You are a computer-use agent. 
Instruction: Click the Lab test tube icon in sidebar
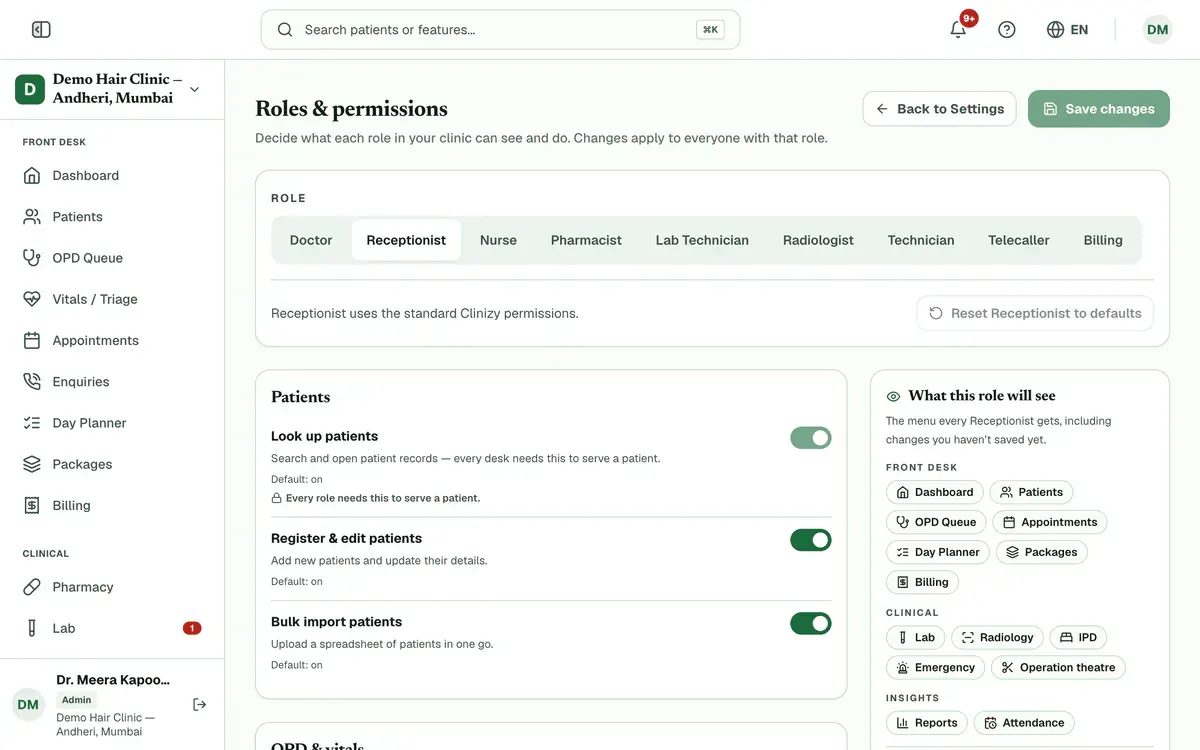point(32,628)
